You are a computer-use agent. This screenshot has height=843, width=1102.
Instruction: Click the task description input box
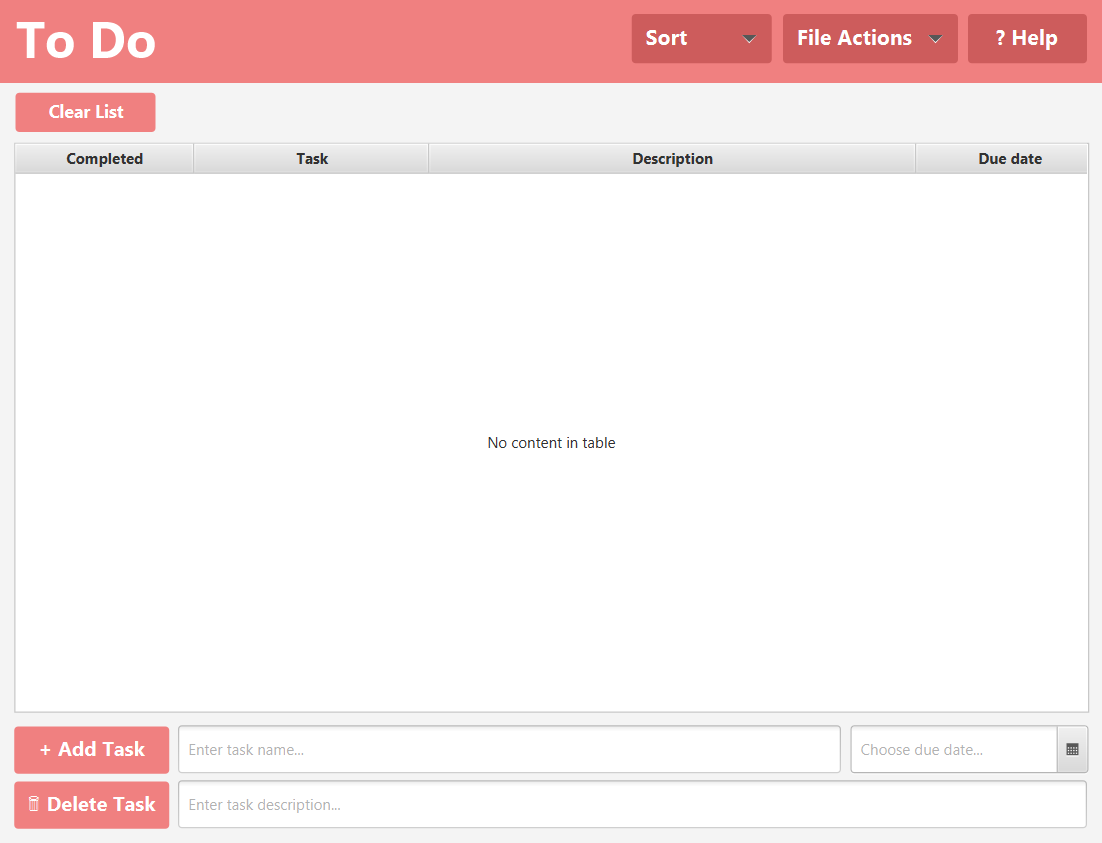click(634, 804)
